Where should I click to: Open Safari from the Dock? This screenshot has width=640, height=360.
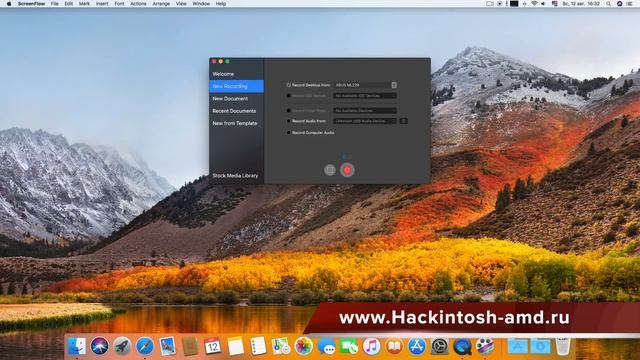pyautogui.click(x=144, y=347)
